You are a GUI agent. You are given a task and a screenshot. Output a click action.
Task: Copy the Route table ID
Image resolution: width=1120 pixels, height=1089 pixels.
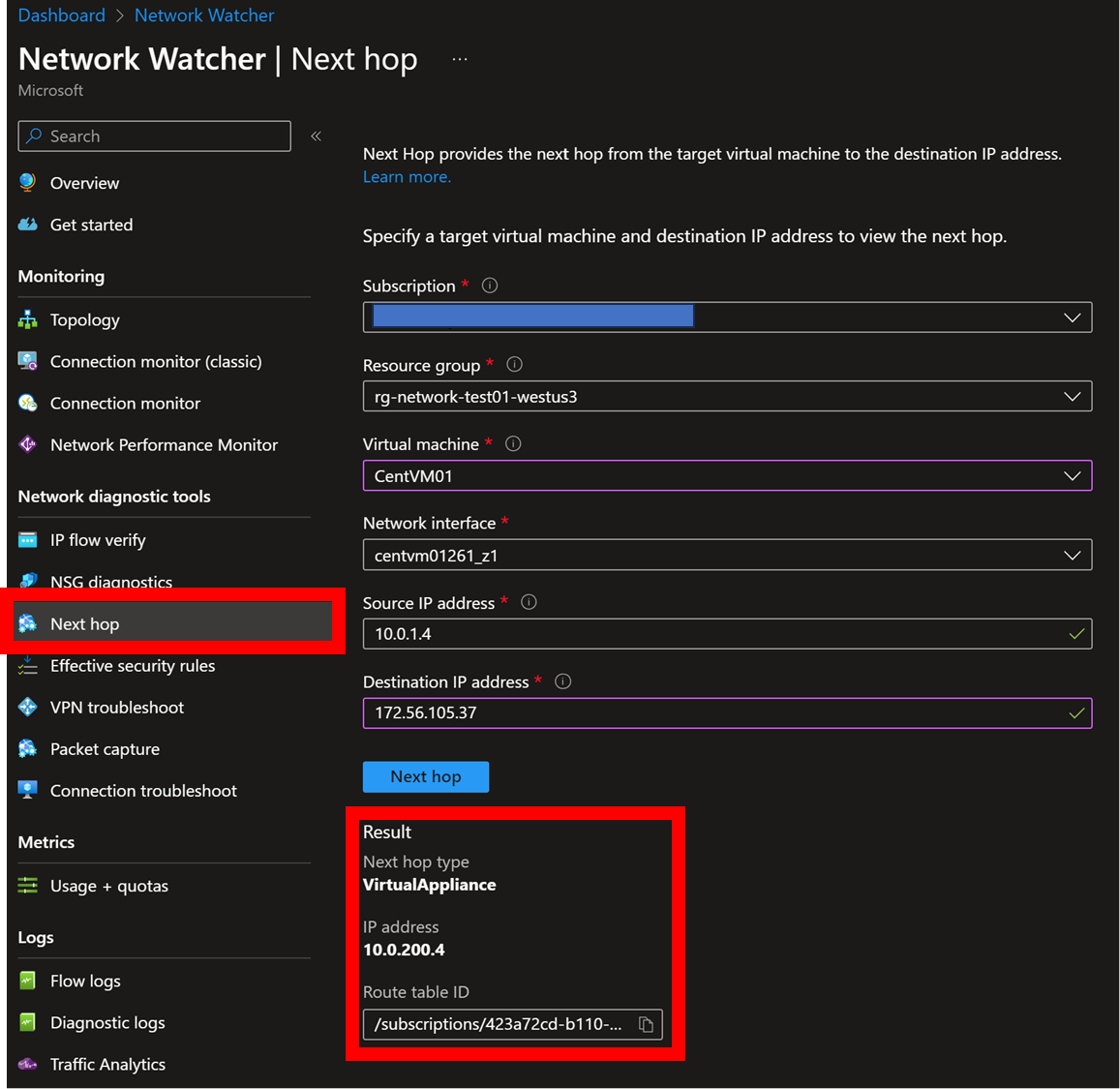point(646,1024)
